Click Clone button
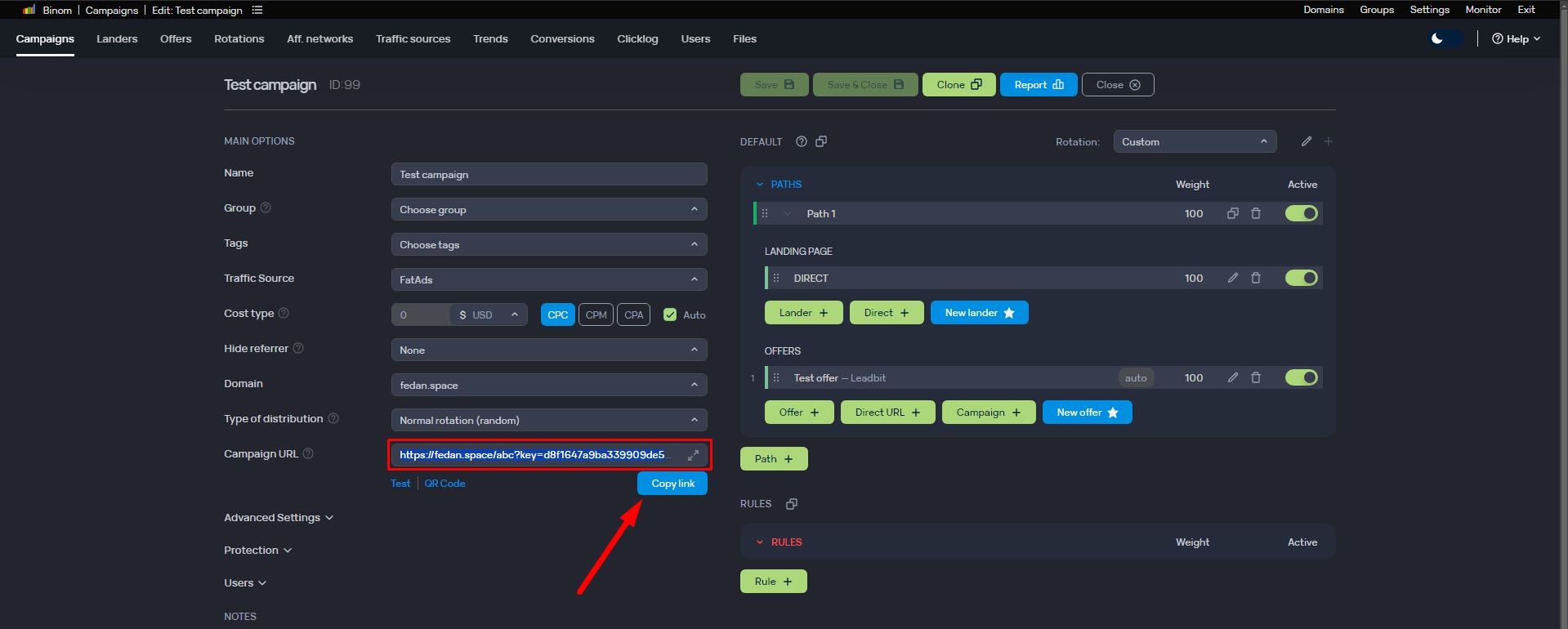The height and width of the screenshot is (629, 1568). pyautogui.click(x=959, y=85)
